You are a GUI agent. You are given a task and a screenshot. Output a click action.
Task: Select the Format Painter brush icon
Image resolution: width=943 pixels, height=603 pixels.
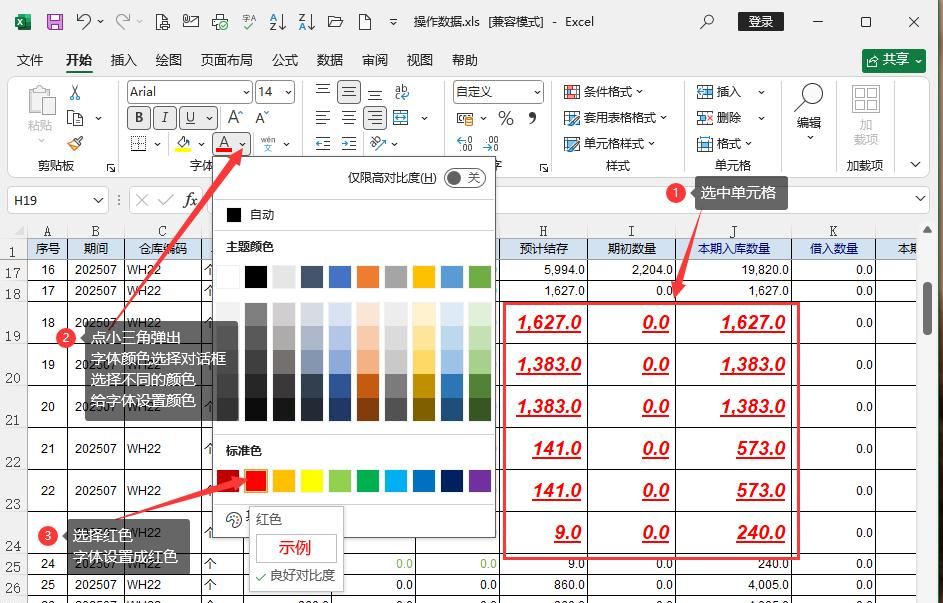75,143
